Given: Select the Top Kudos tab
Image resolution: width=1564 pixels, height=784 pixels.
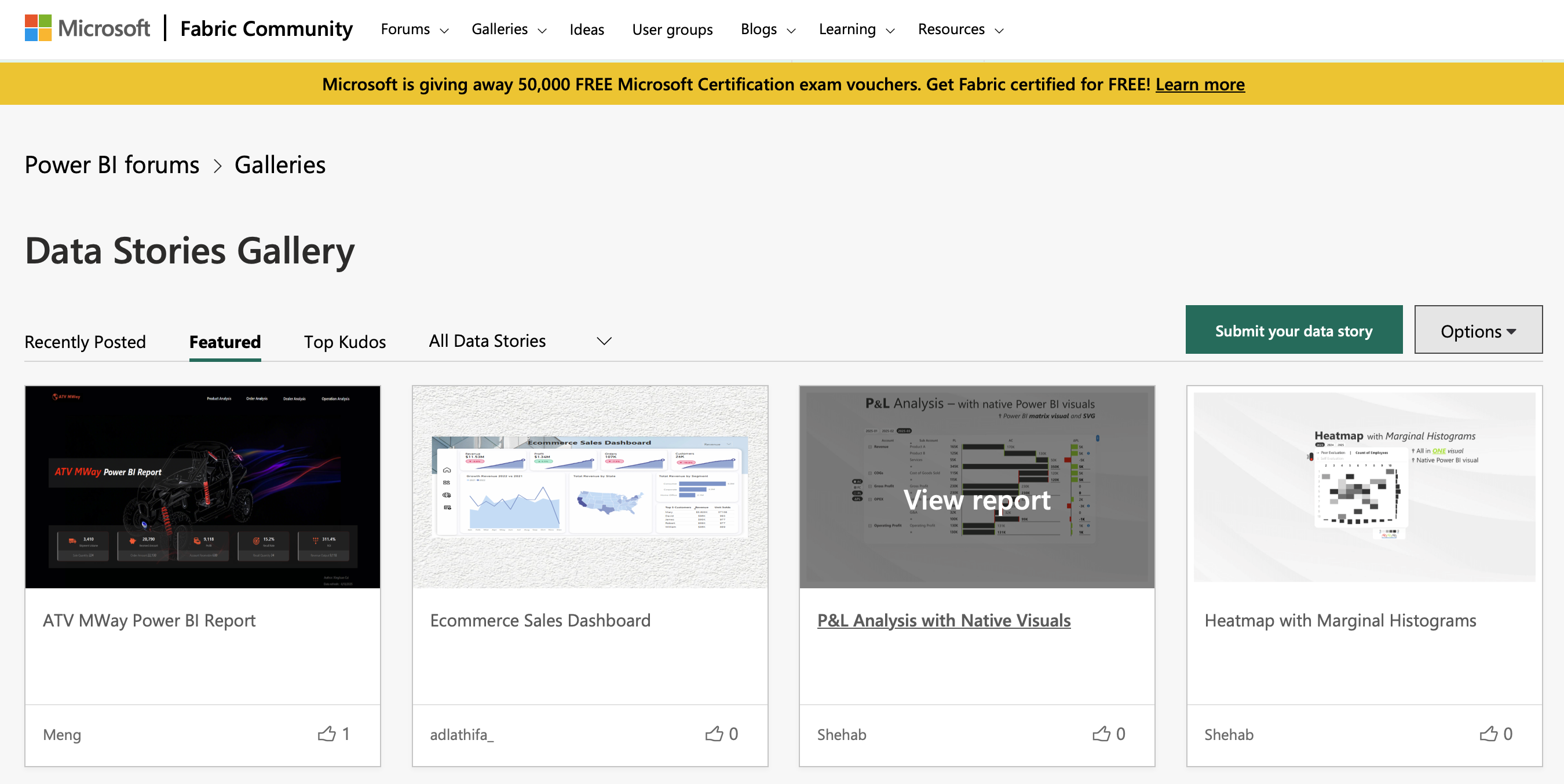Looking at the screenshot, I should click(344, 342).
